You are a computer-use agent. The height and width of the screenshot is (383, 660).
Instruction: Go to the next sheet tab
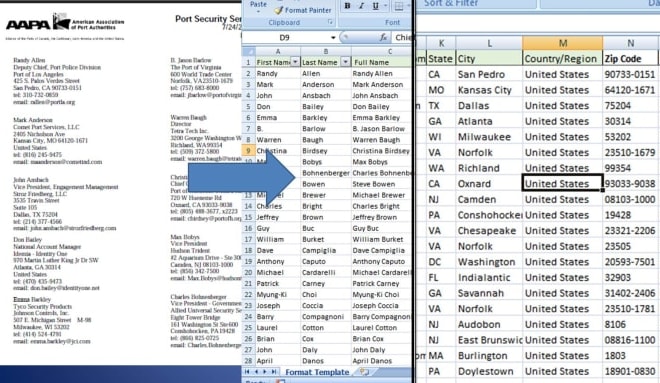pyautogui.click(x=265, y=372)
